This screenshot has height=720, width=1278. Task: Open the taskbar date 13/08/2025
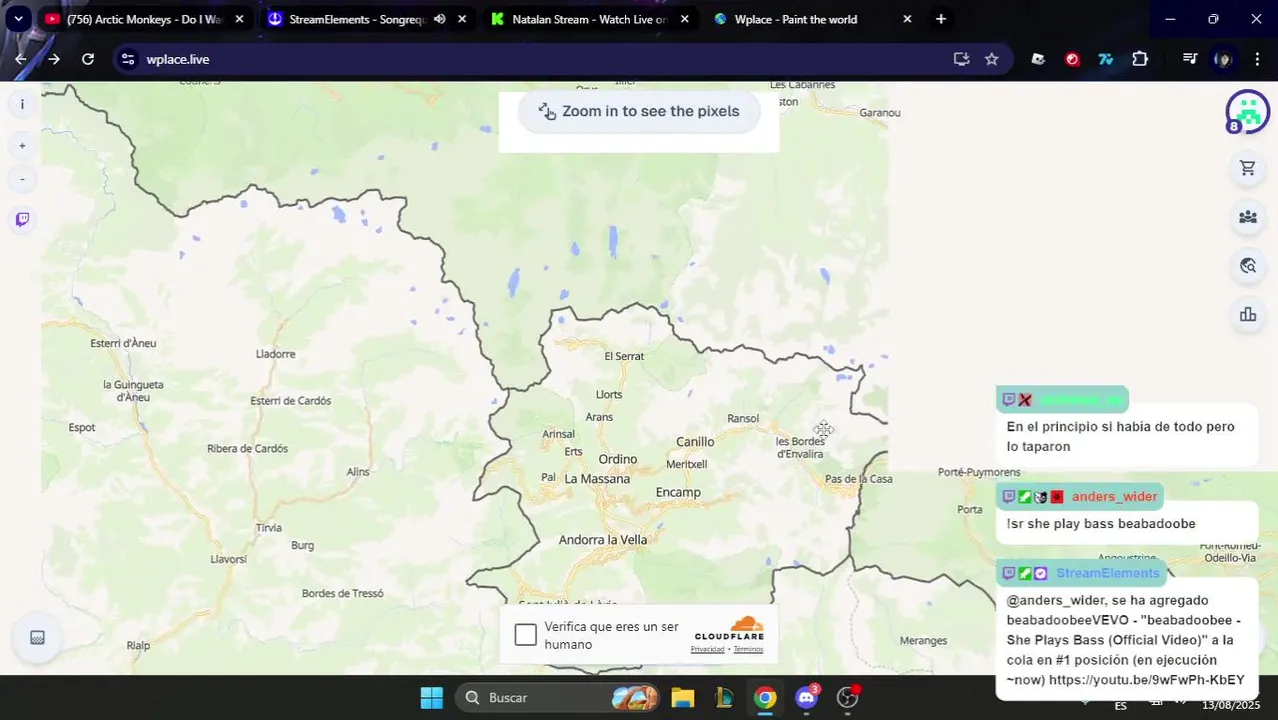point(1231,705)
